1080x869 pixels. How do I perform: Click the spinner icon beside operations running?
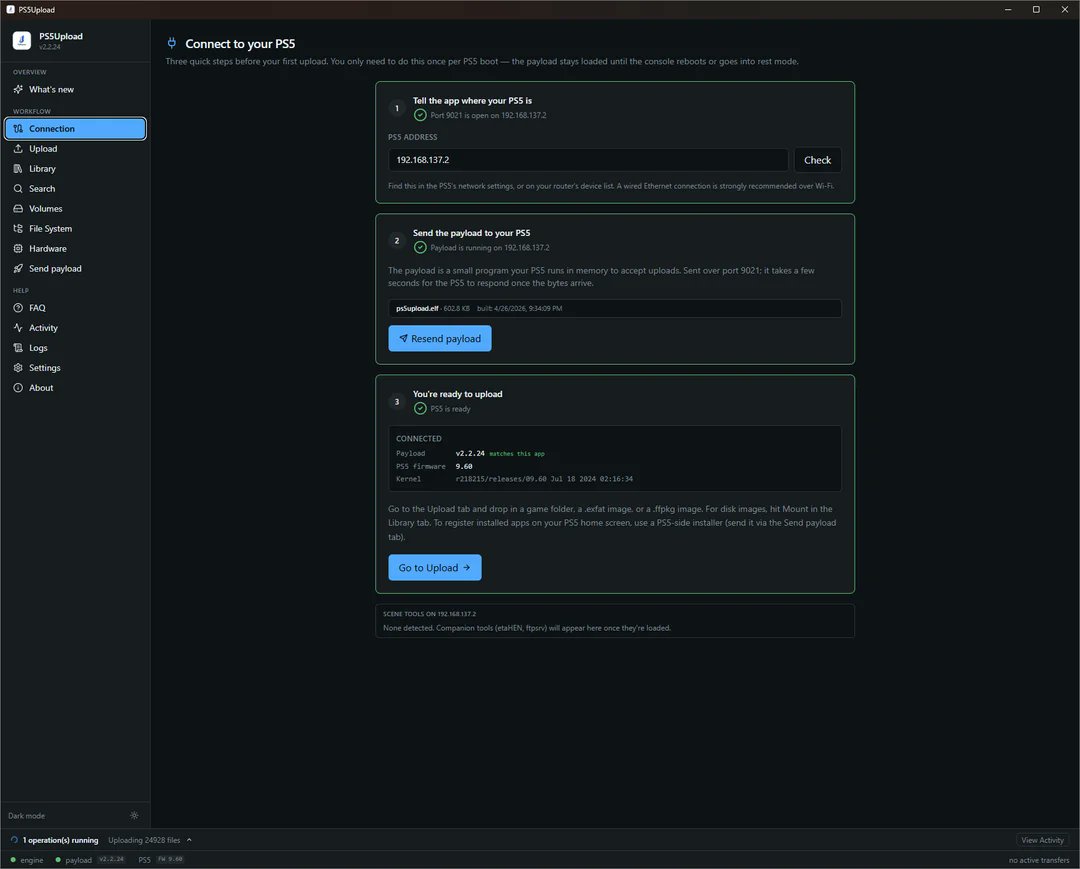[x=14, y=840]
